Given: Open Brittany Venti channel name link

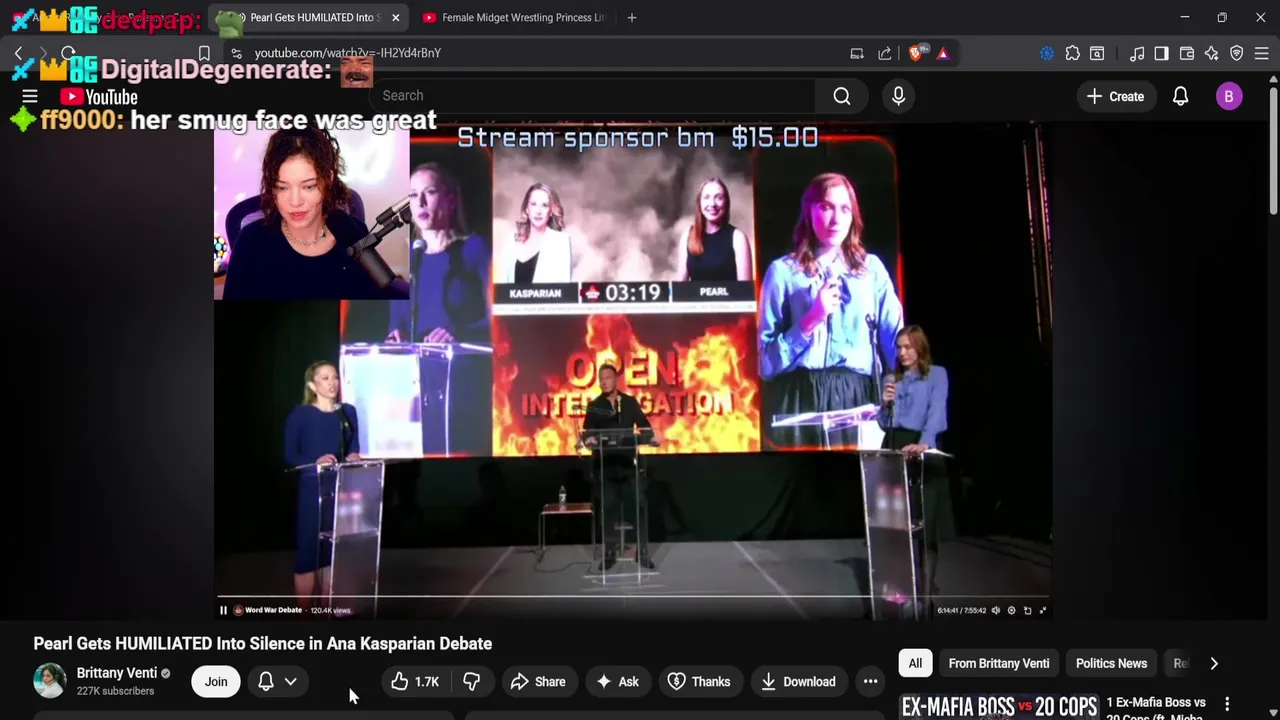Looking at the screenshot, I should coord(117,673).
